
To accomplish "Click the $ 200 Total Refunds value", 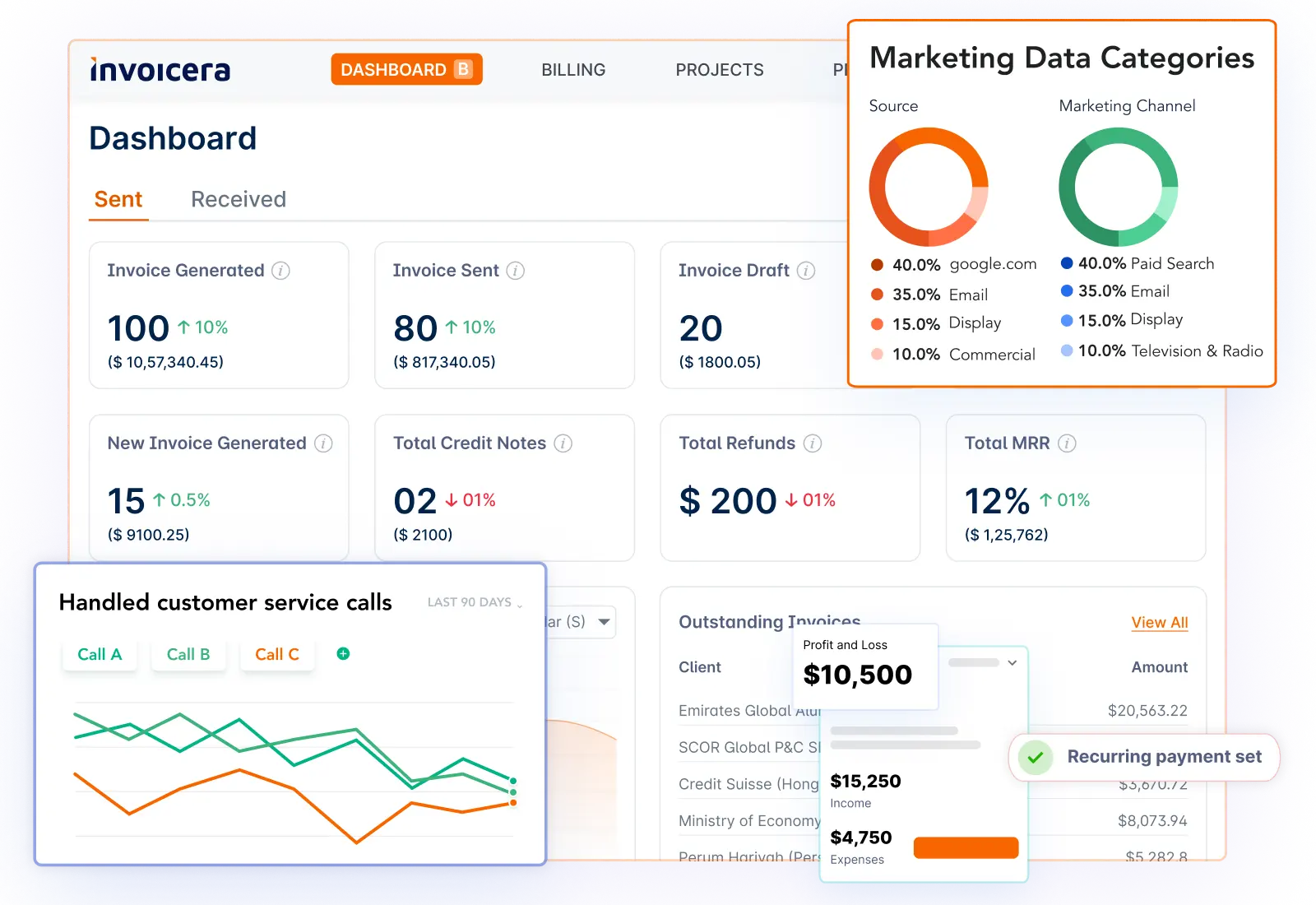I will point(728,501).
